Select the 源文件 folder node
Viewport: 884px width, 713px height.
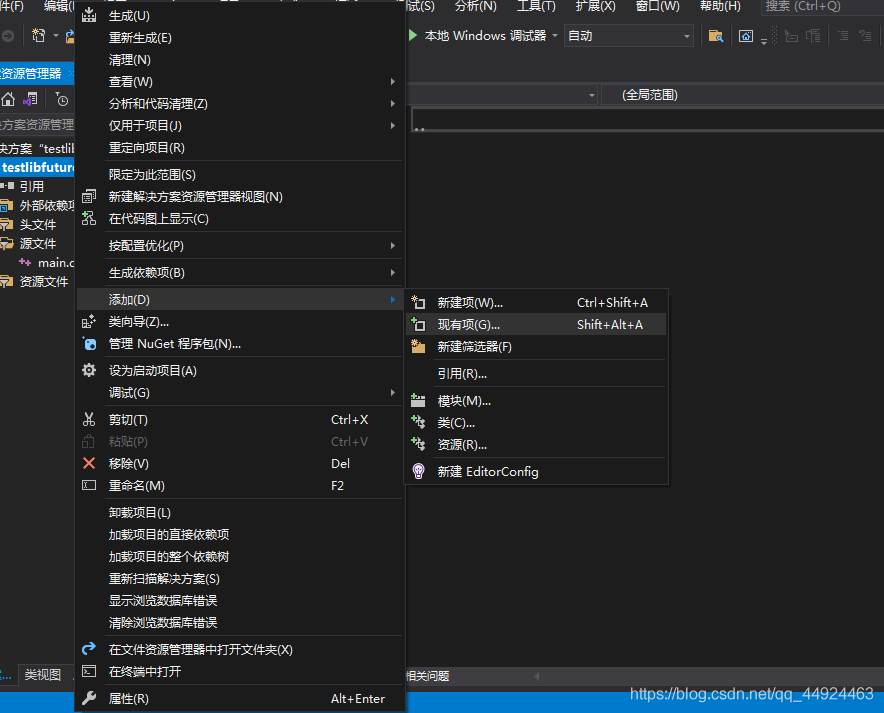37,243
